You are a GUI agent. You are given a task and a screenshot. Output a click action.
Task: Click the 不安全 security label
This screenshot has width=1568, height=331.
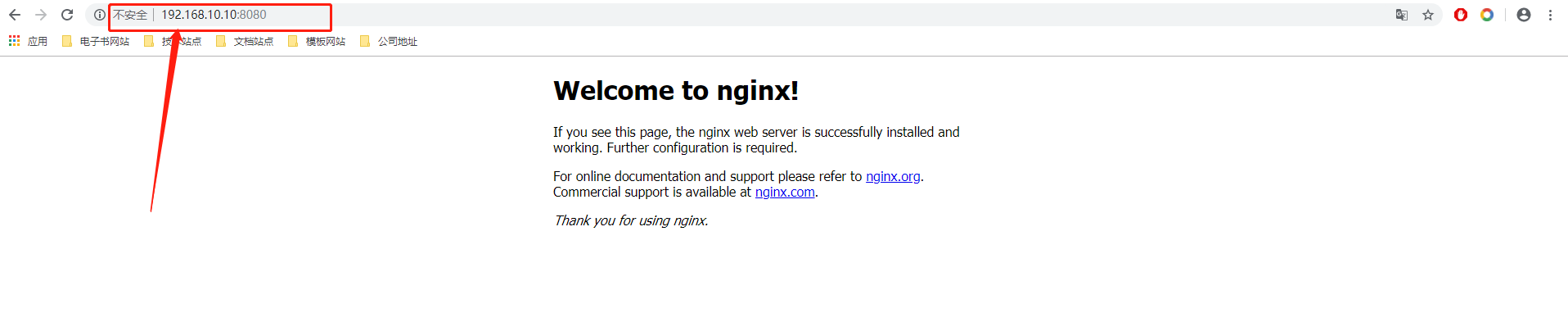tap(130, 15)
